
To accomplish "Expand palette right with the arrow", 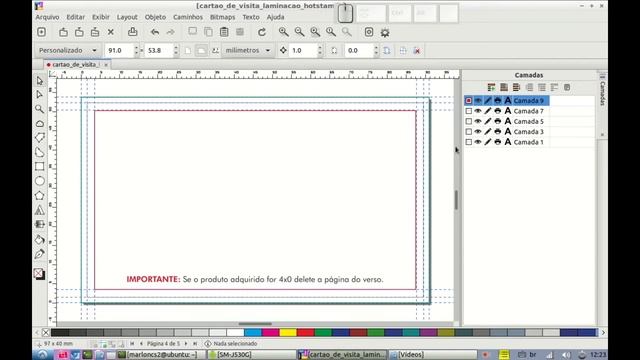I will [x=603, y=333].
